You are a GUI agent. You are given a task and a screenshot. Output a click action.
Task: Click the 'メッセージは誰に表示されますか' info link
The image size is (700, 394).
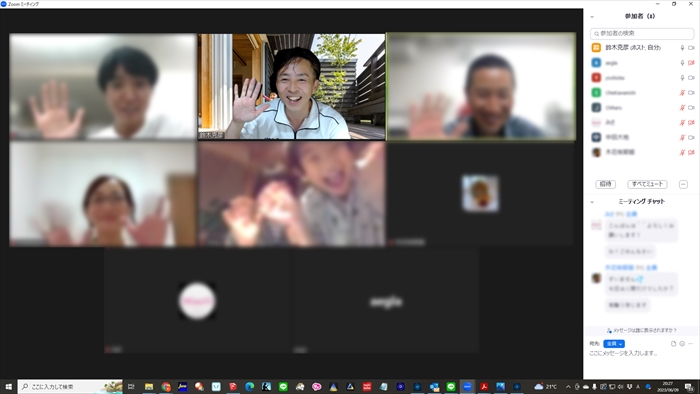tap(642, 330)
